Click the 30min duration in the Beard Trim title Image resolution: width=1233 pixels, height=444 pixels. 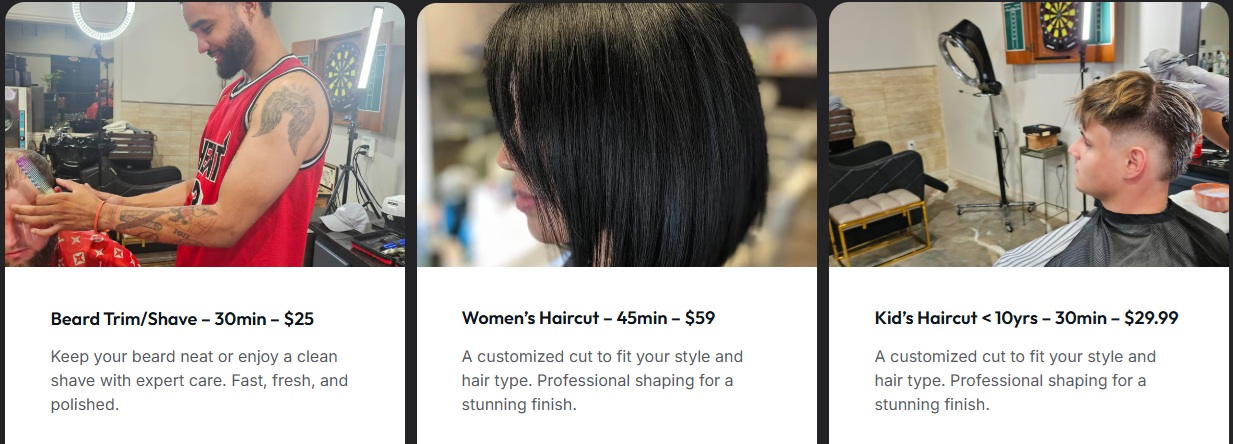(240, 319)
